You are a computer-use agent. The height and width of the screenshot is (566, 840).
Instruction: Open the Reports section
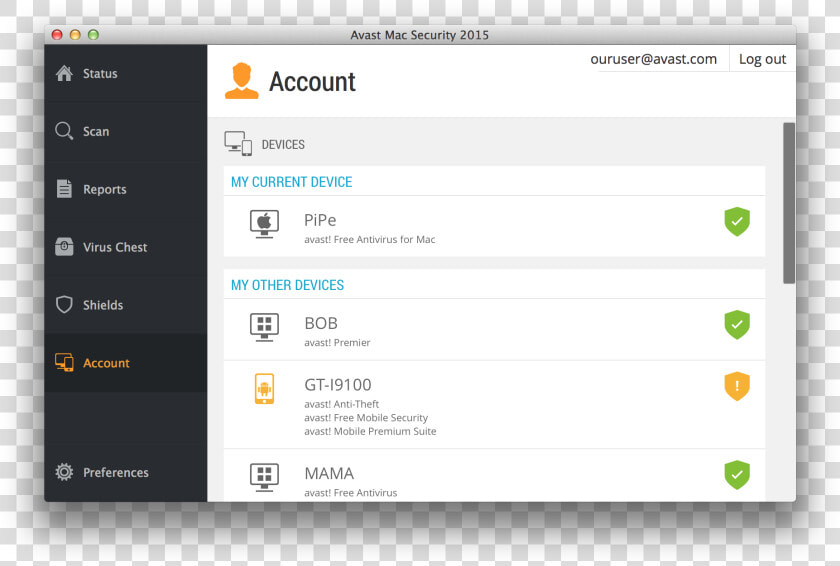tap(126, 189)
